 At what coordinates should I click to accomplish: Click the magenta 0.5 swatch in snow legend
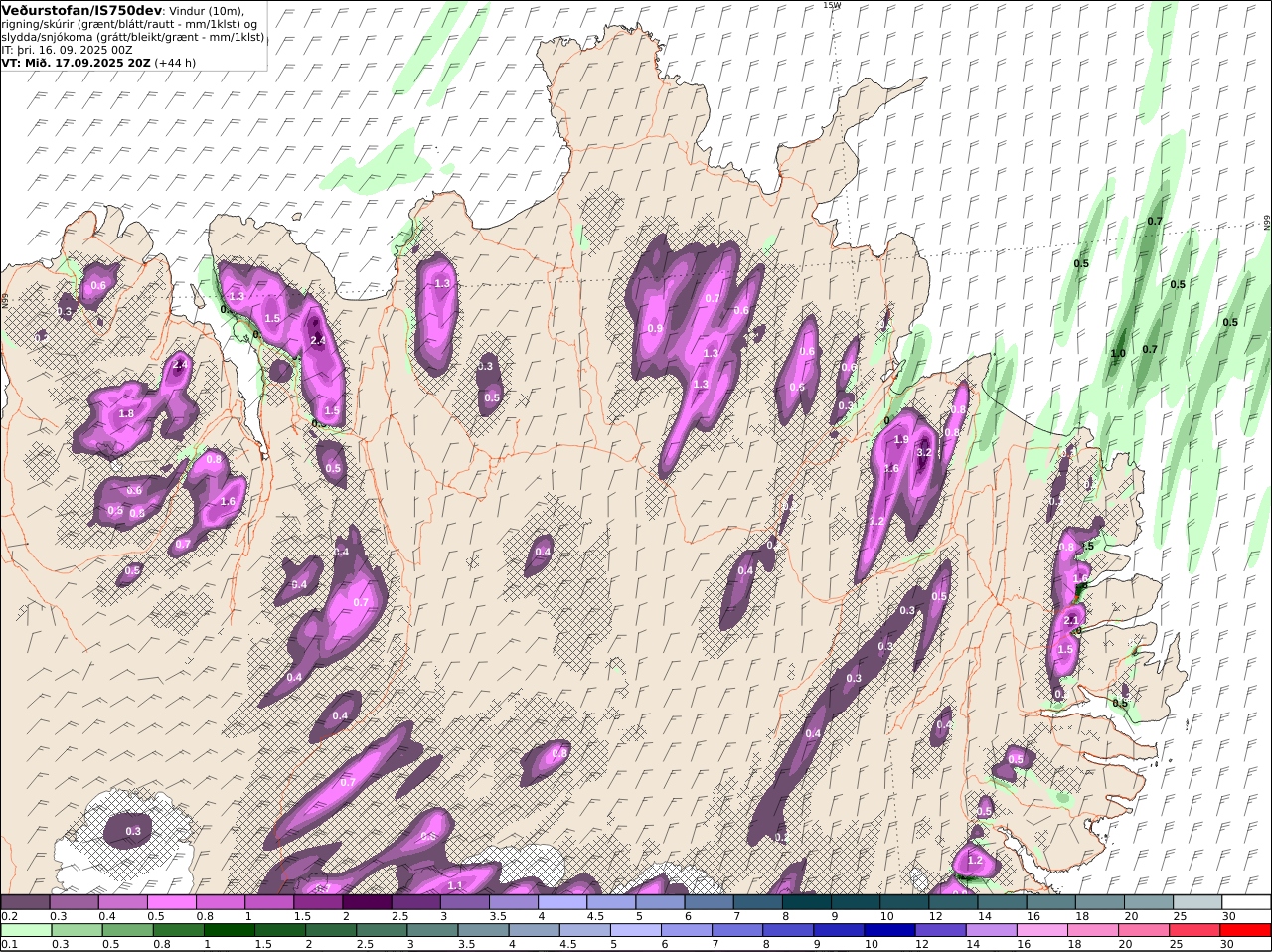click(171, 902)
